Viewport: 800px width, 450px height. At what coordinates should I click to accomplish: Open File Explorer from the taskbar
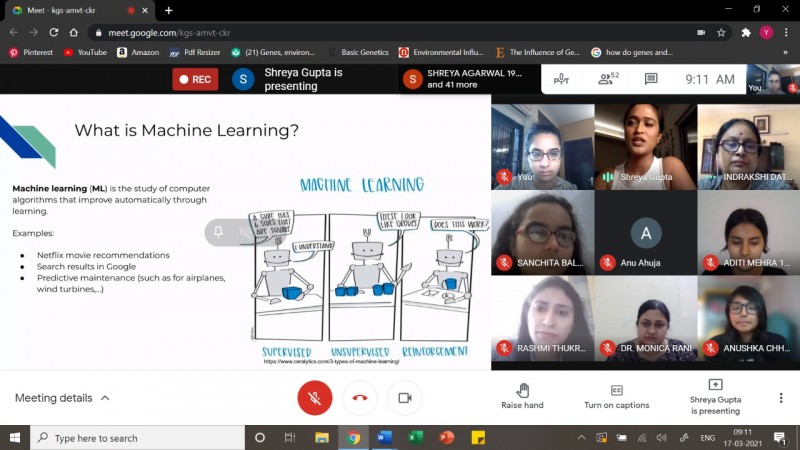point(321,438)
